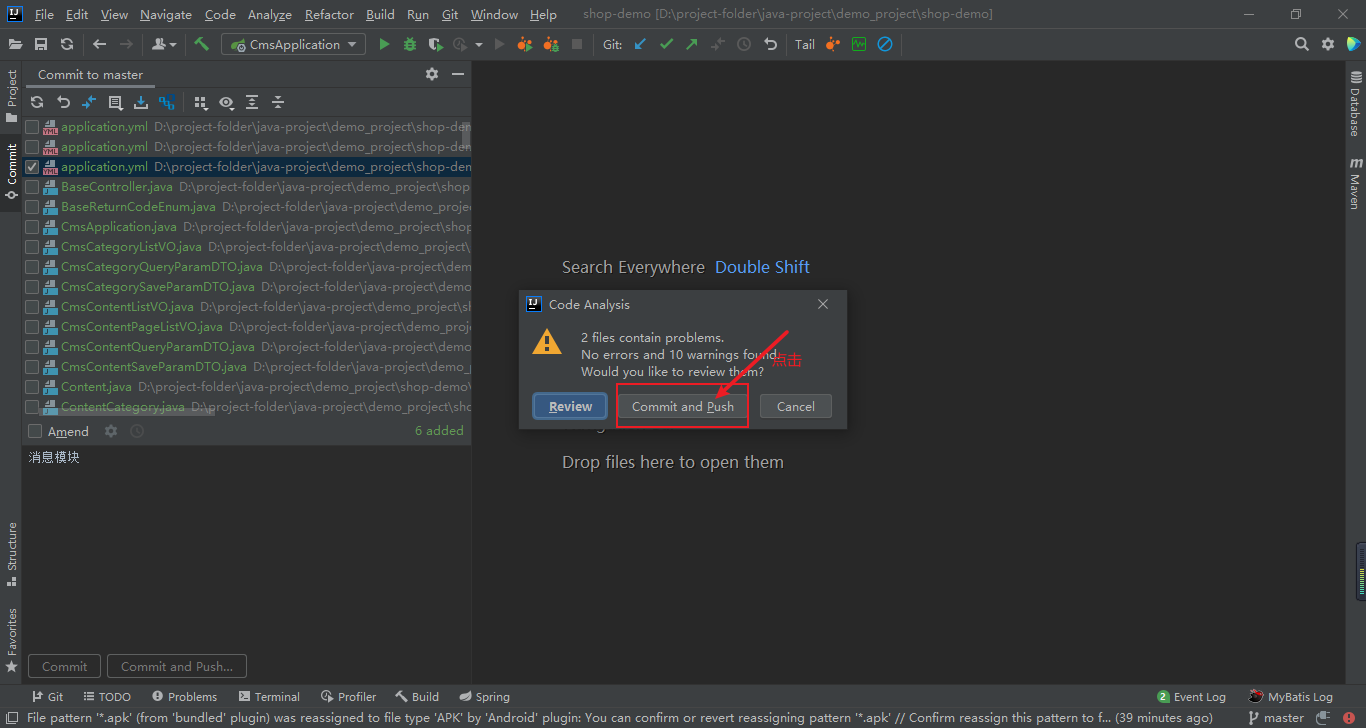Toggle the Amend checkbox
1366x728 pixels.
35,431
